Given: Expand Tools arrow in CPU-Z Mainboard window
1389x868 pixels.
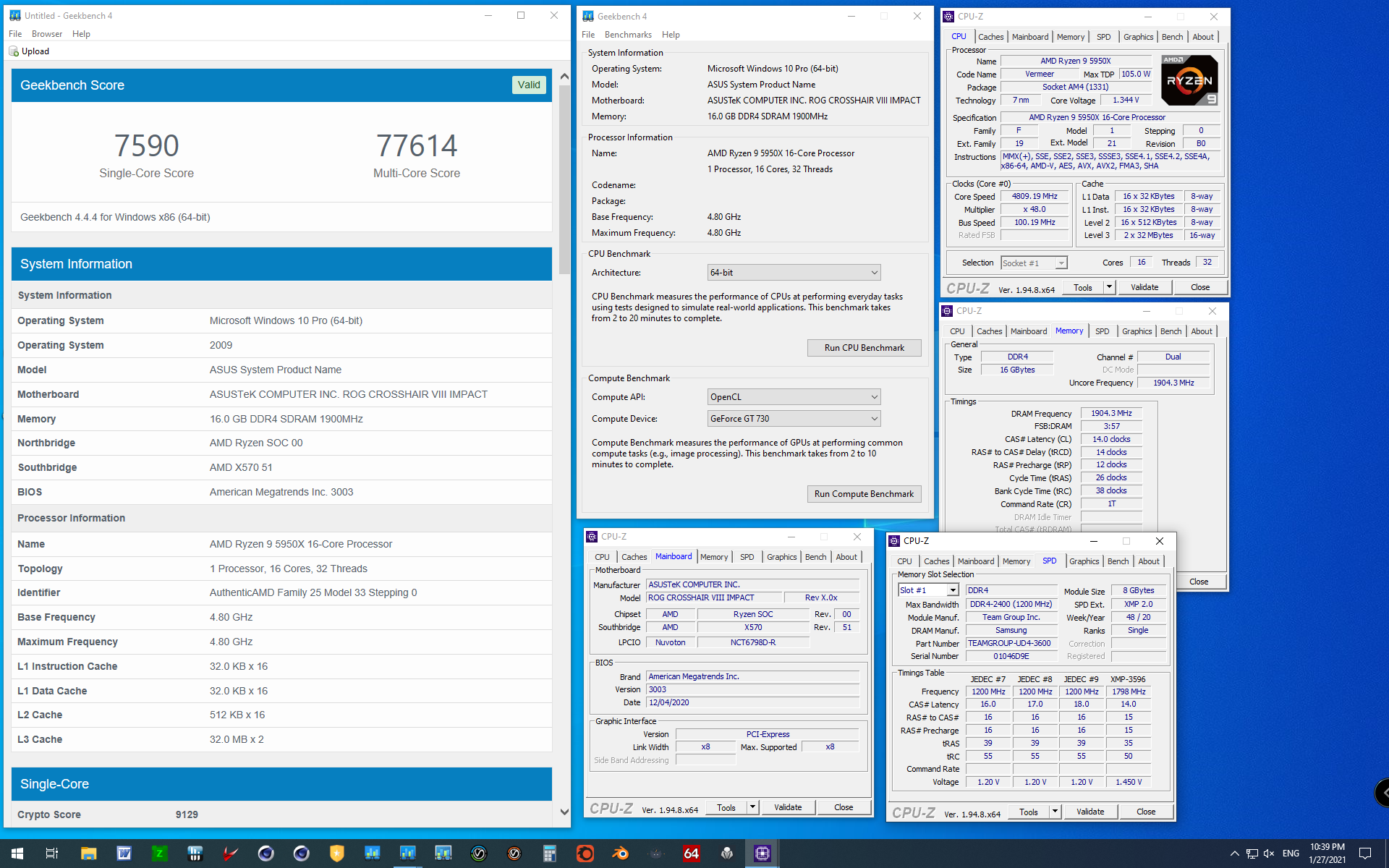Looking at the screenshot, I should click(x=752, y=807).
